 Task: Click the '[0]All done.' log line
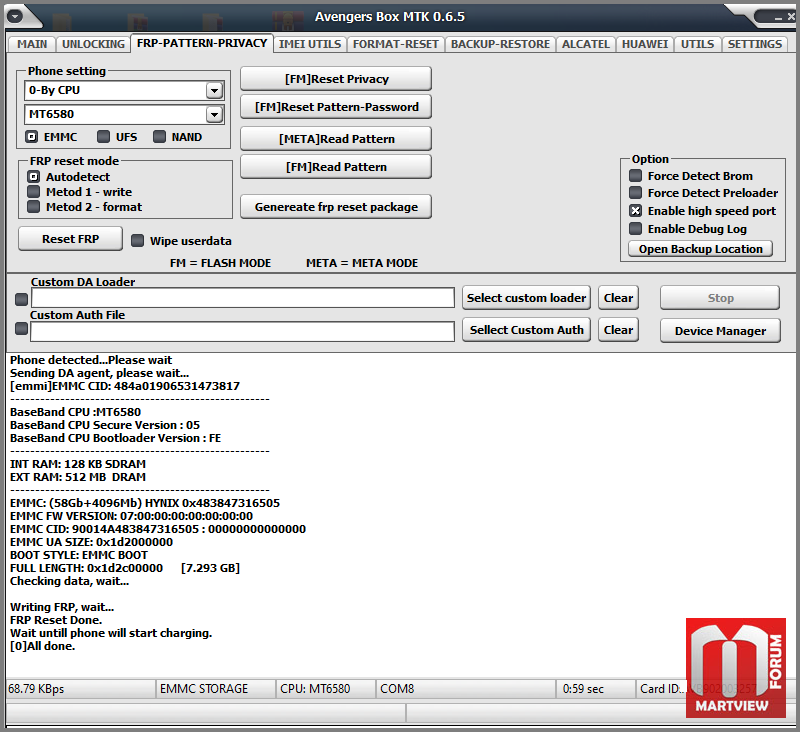point(42,646)
